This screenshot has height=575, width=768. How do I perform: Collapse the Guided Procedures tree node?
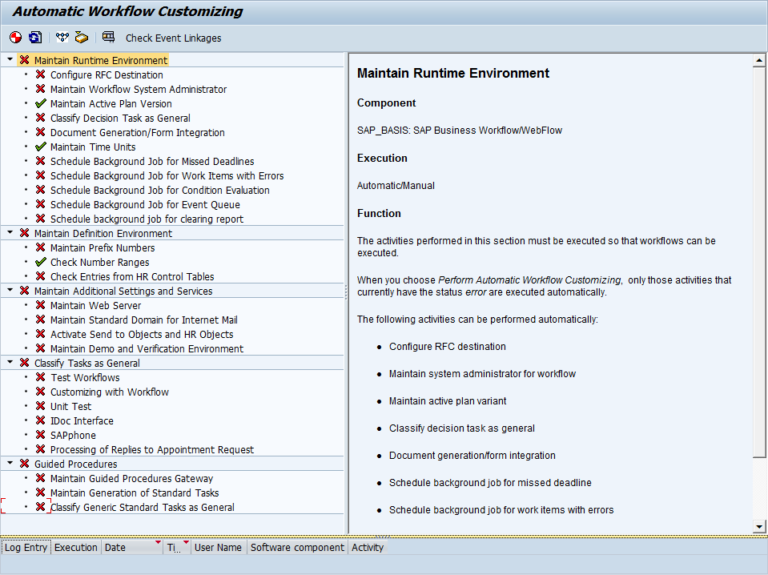(x=10, y=464)
